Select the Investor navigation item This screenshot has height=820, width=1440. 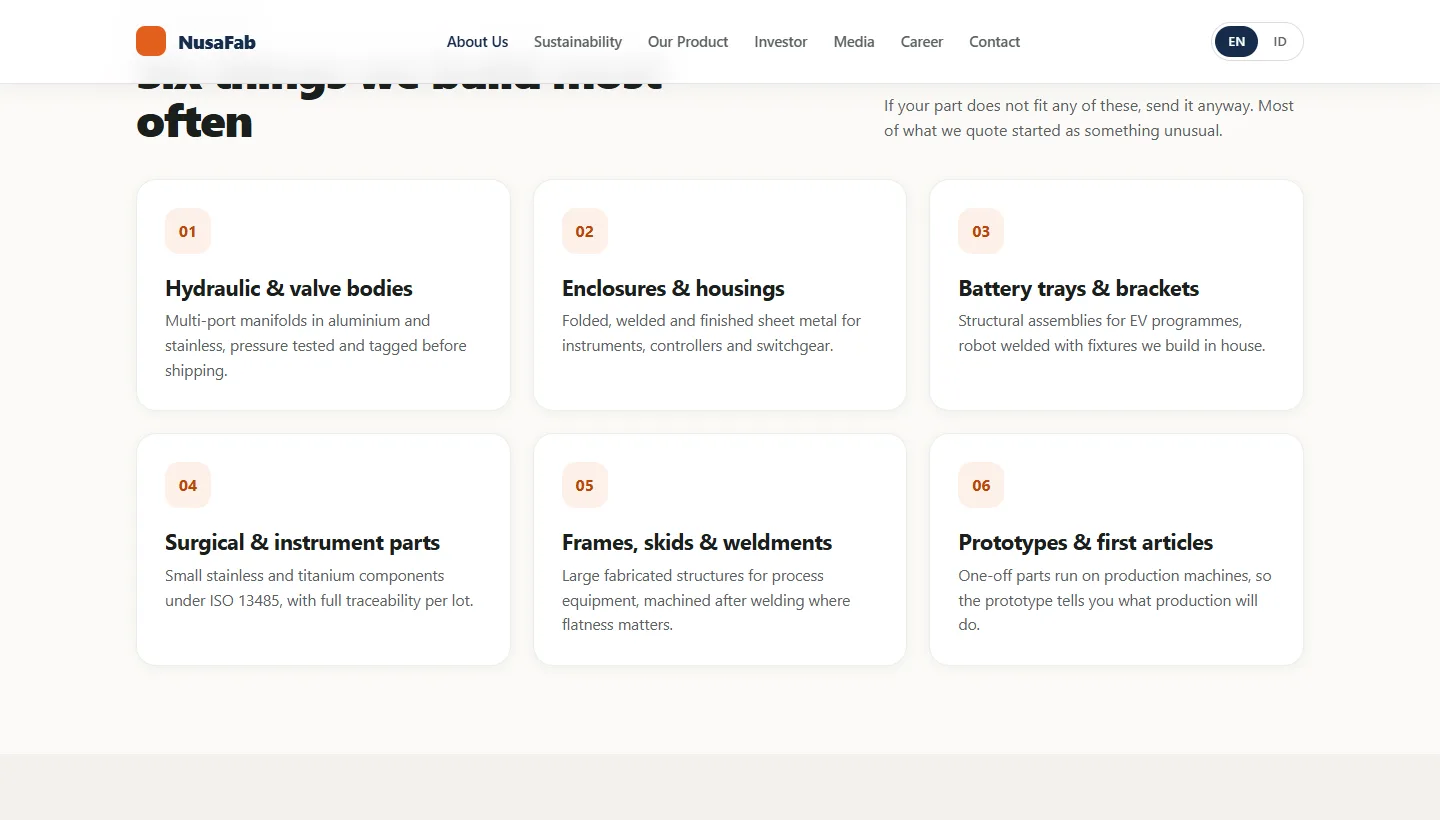click(781, 42)
